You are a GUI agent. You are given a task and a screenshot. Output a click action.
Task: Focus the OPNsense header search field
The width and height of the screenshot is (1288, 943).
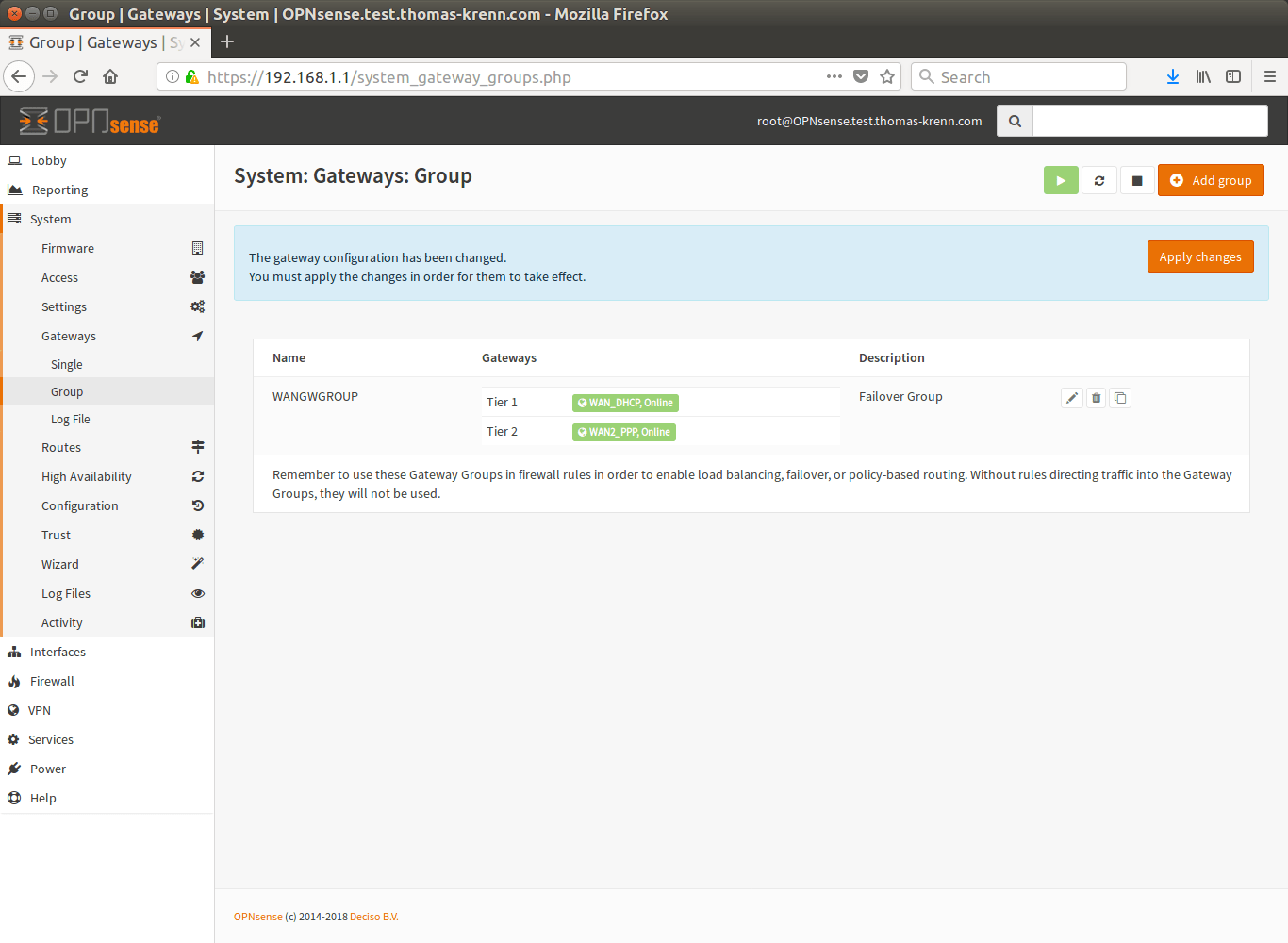[x=1150, y=121]
